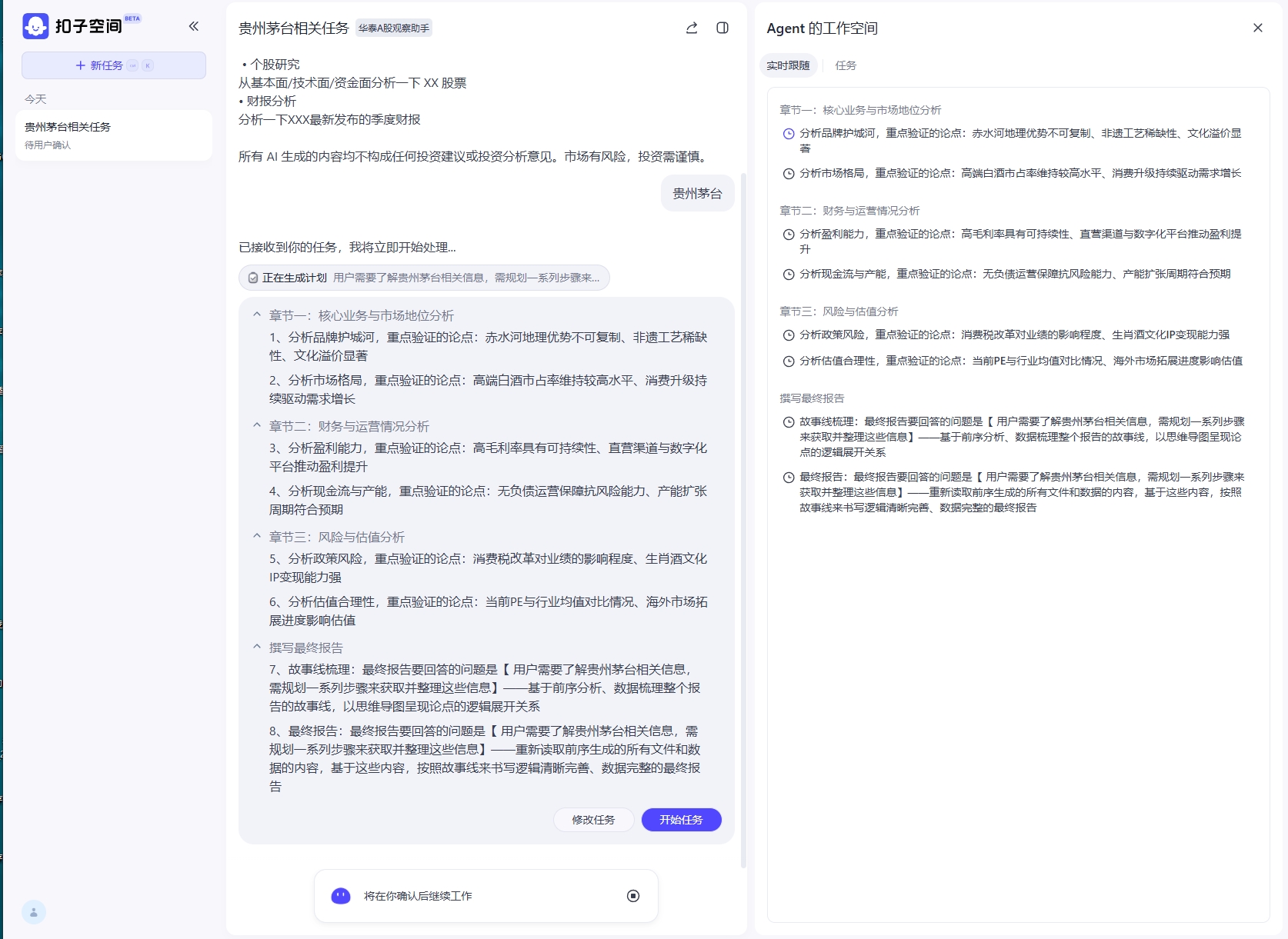Click the 待用户确认 status text
Viewport: 1288px width, 939px height.
pyautogui.click(x=48, y=145)
